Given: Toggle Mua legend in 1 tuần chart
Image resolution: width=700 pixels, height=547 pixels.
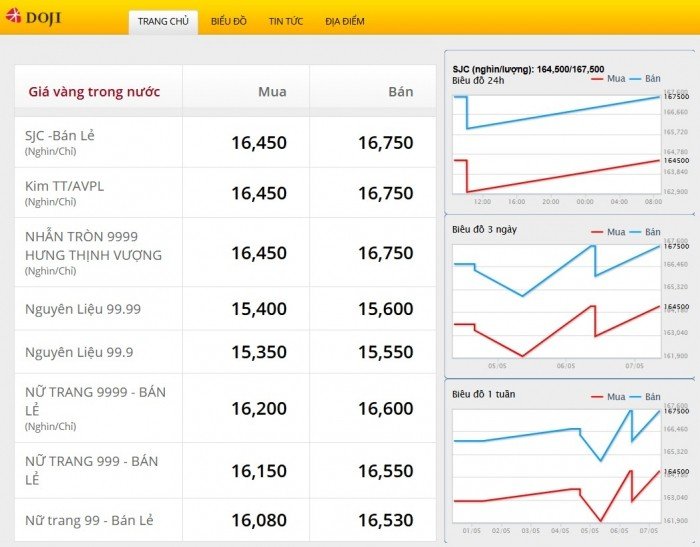Looking at the screenshot, I should click(608, 397).
